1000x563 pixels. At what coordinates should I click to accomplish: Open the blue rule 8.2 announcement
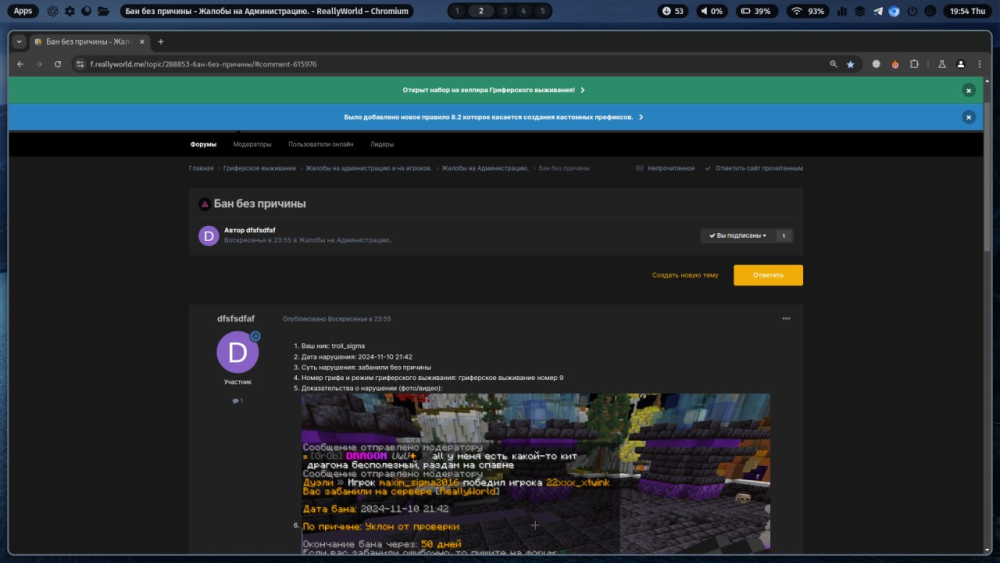[493, 117]
